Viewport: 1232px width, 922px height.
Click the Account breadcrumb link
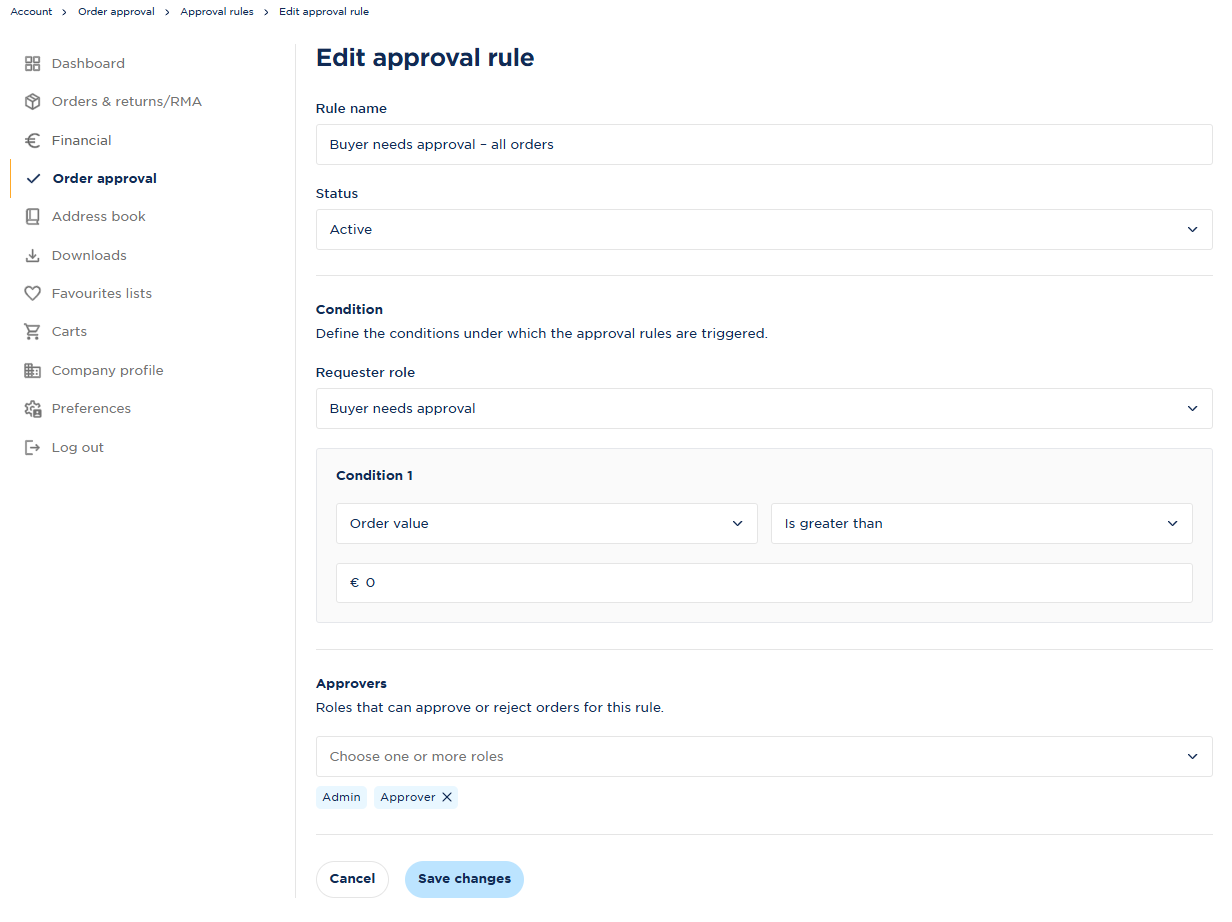click(31, 12)
